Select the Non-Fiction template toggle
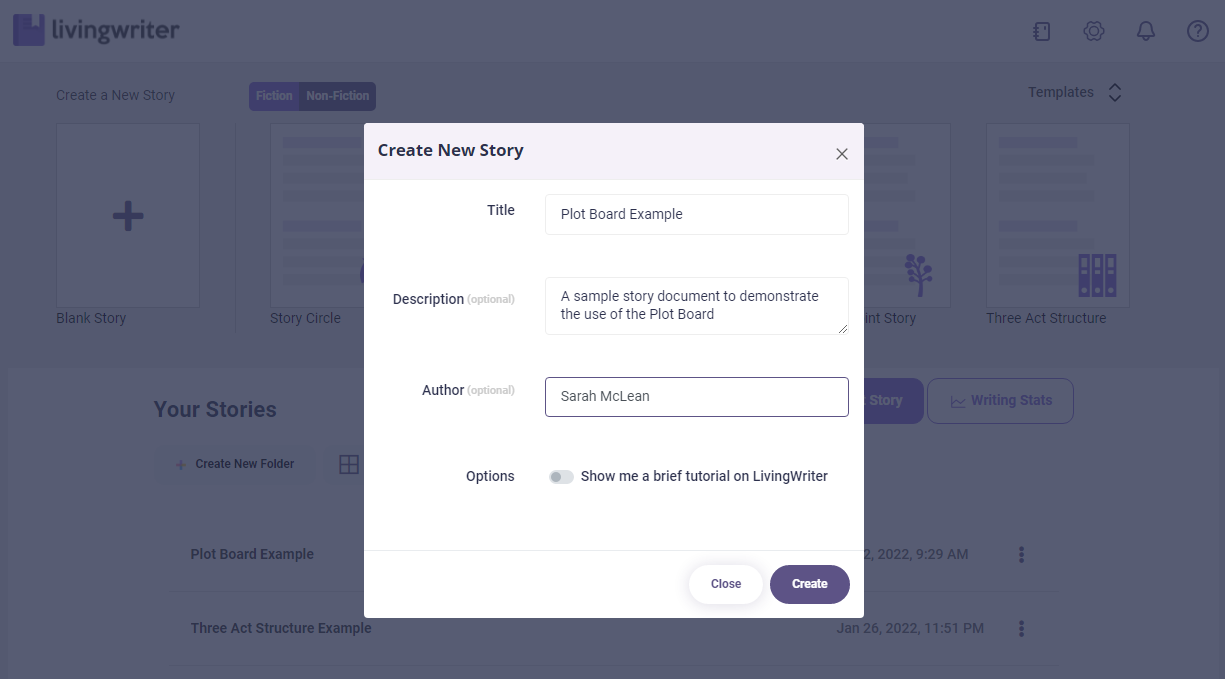1225x679 pixels. (338, 96)
